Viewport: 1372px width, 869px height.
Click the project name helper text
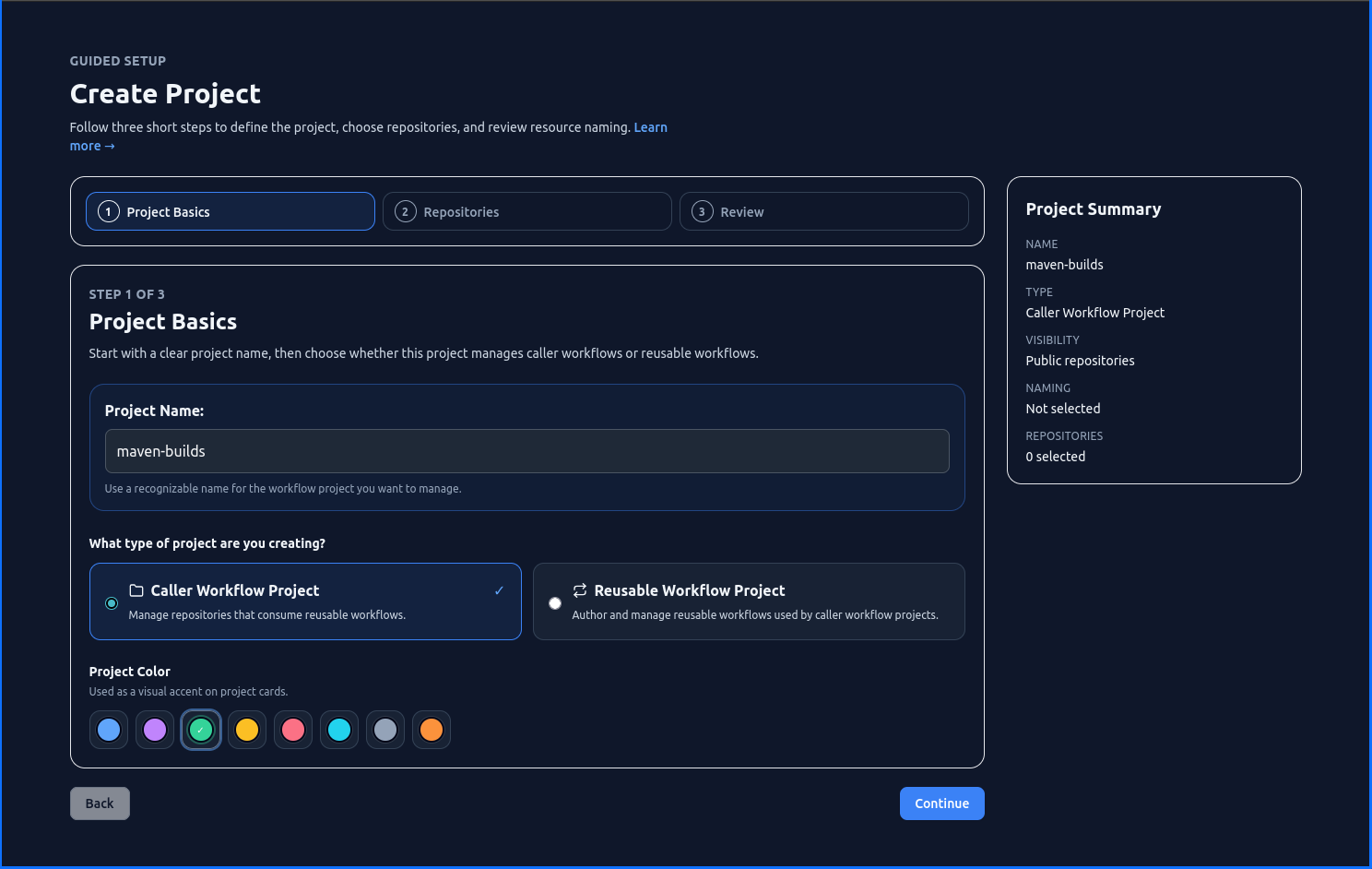(283, 489)
